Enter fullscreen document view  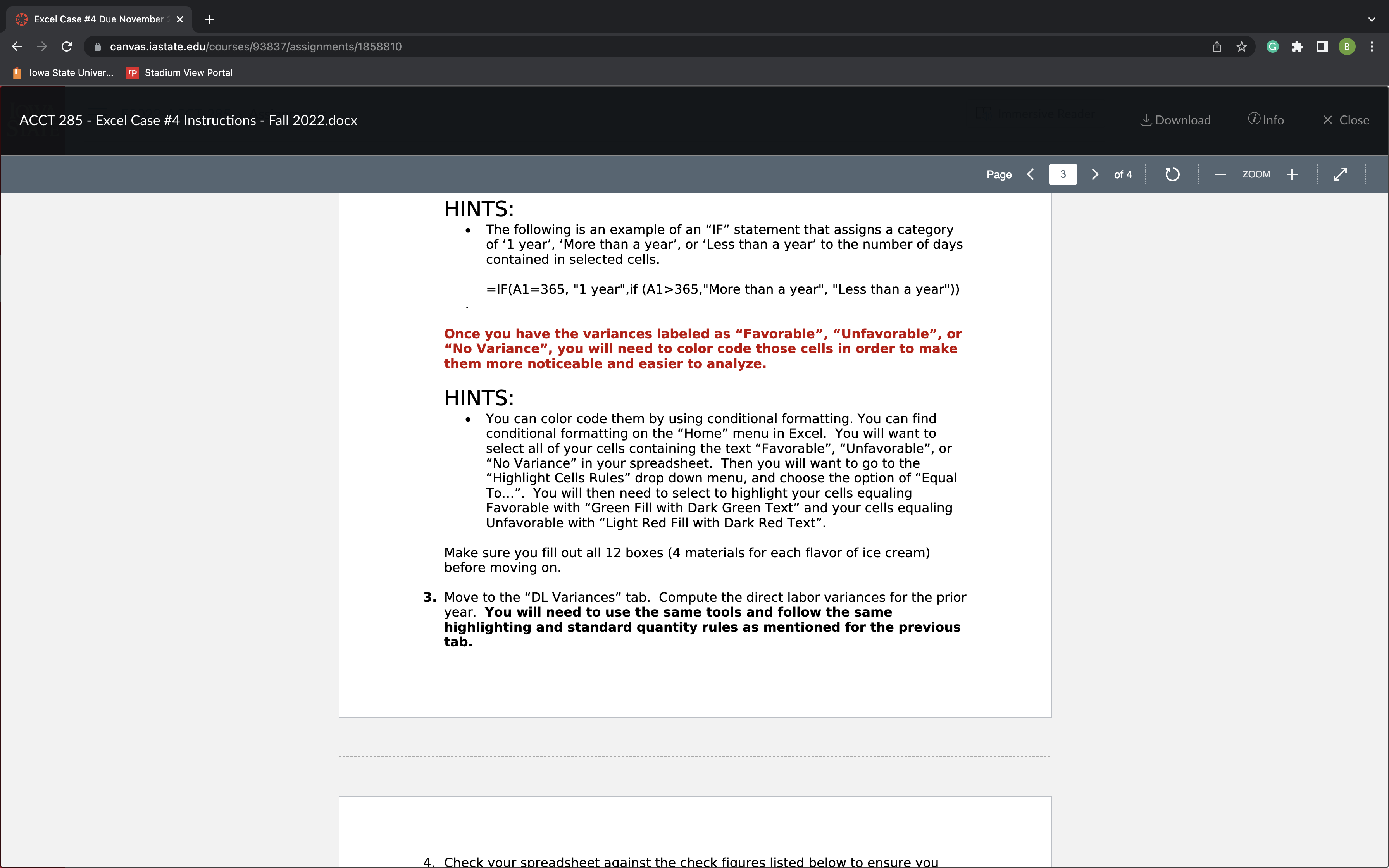[1340, 174]
